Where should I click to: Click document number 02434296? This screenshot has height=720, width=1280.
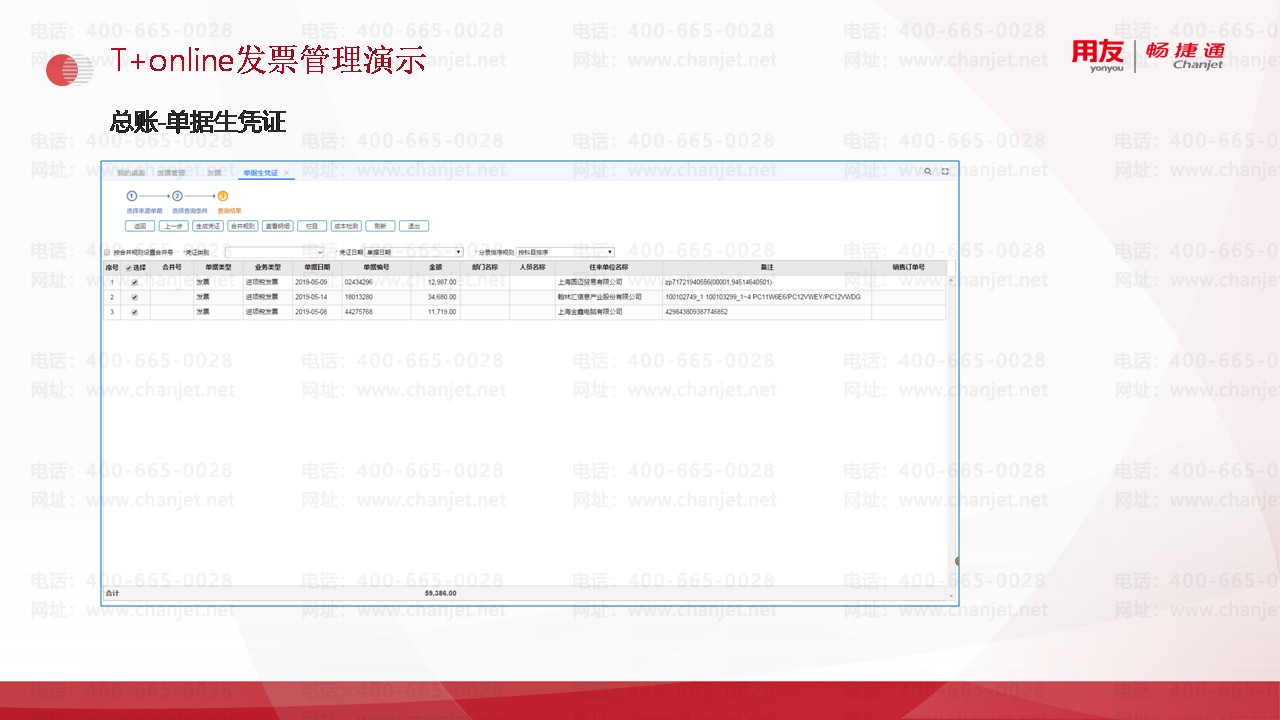(359, 282)
